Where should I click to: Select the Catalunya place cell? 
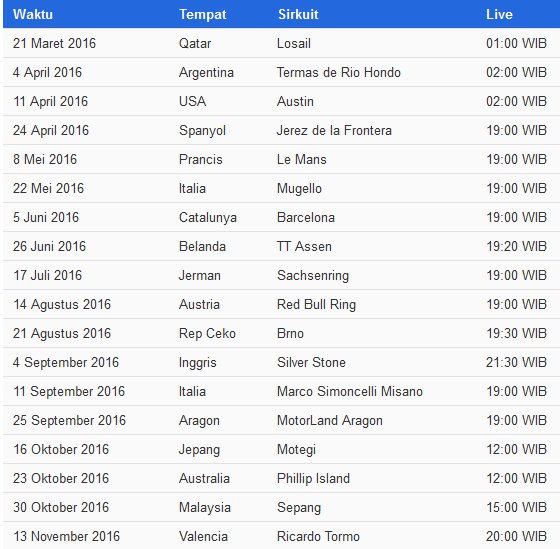(x=208, y=217)
